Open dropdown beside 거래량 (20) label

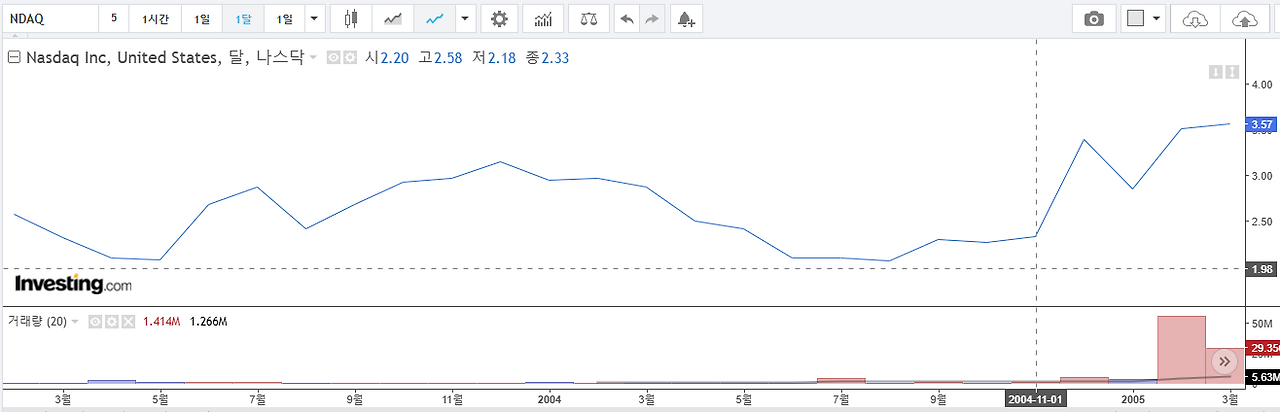[74, 321]
